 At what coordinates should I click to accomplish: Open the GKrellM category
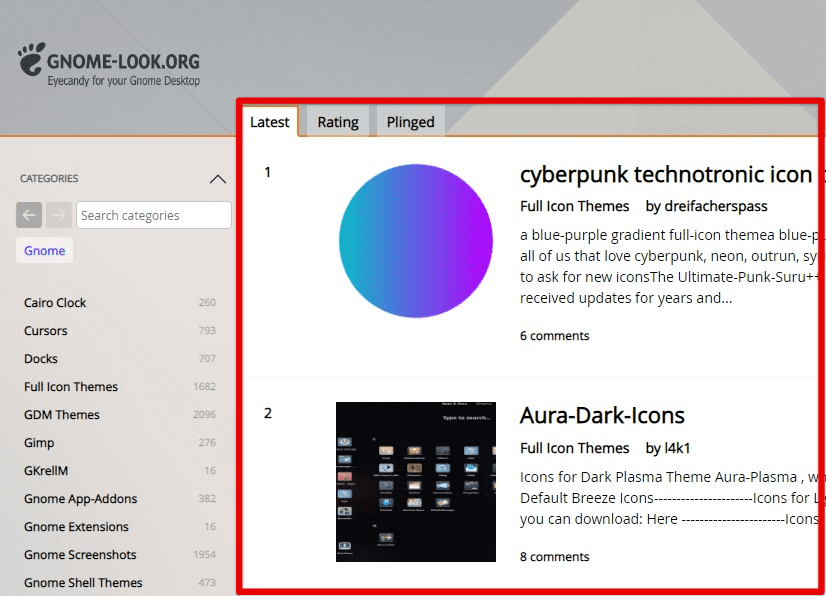pos(46,471)
